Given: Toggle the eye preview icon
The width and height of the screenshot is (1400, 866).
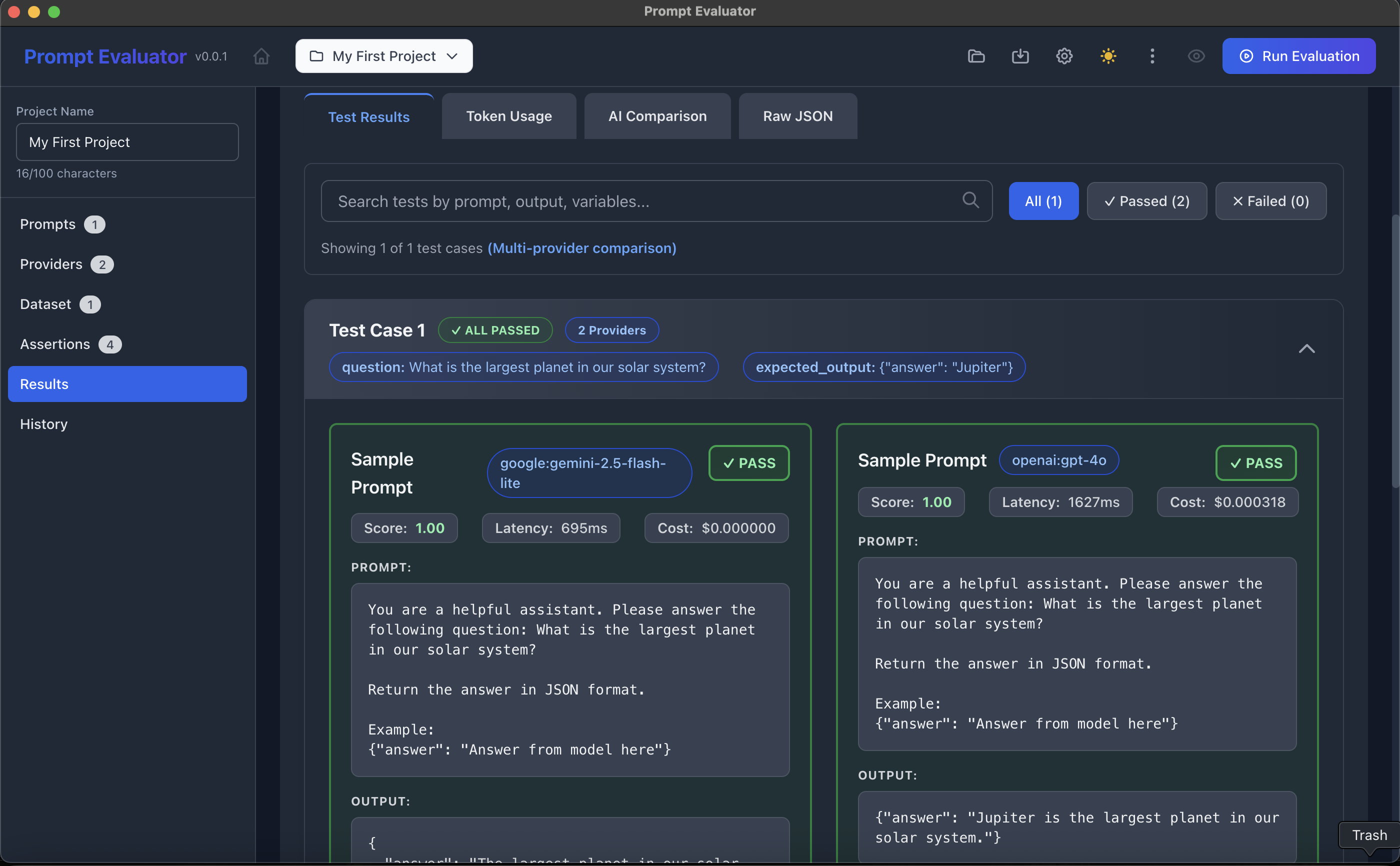Looking at the screenshot, I should 1196,56.
